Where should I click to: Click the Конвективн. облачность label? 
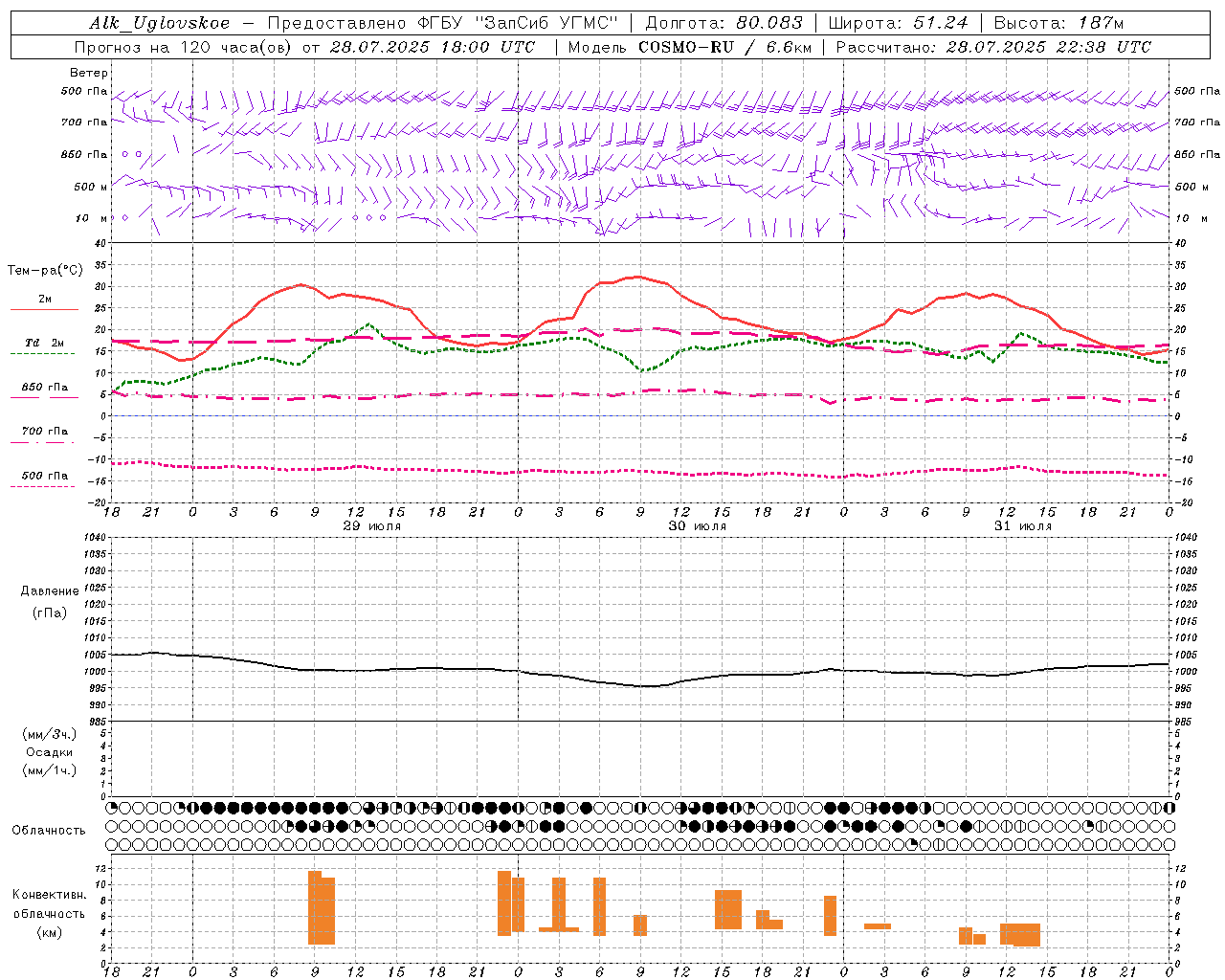pos(49,913)
